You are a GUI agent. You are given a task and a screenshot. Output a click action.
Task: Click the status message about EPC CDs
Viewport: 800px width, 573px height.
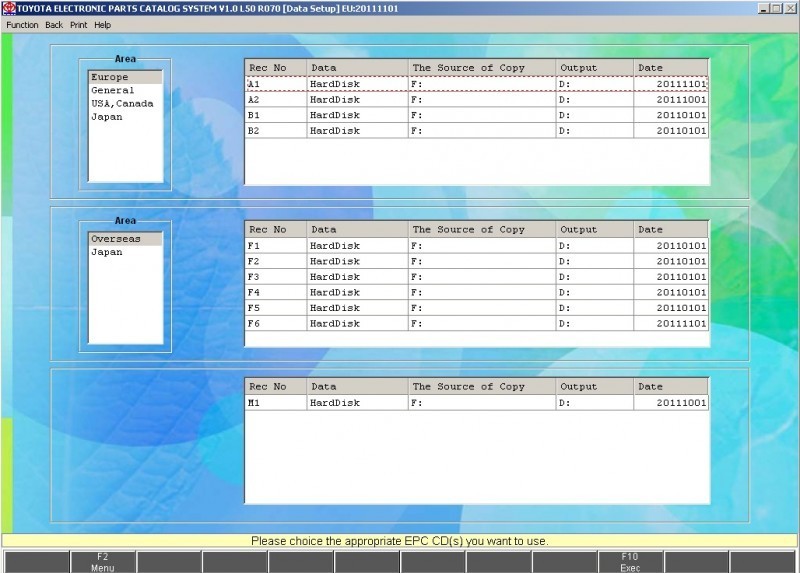[399, 541]
